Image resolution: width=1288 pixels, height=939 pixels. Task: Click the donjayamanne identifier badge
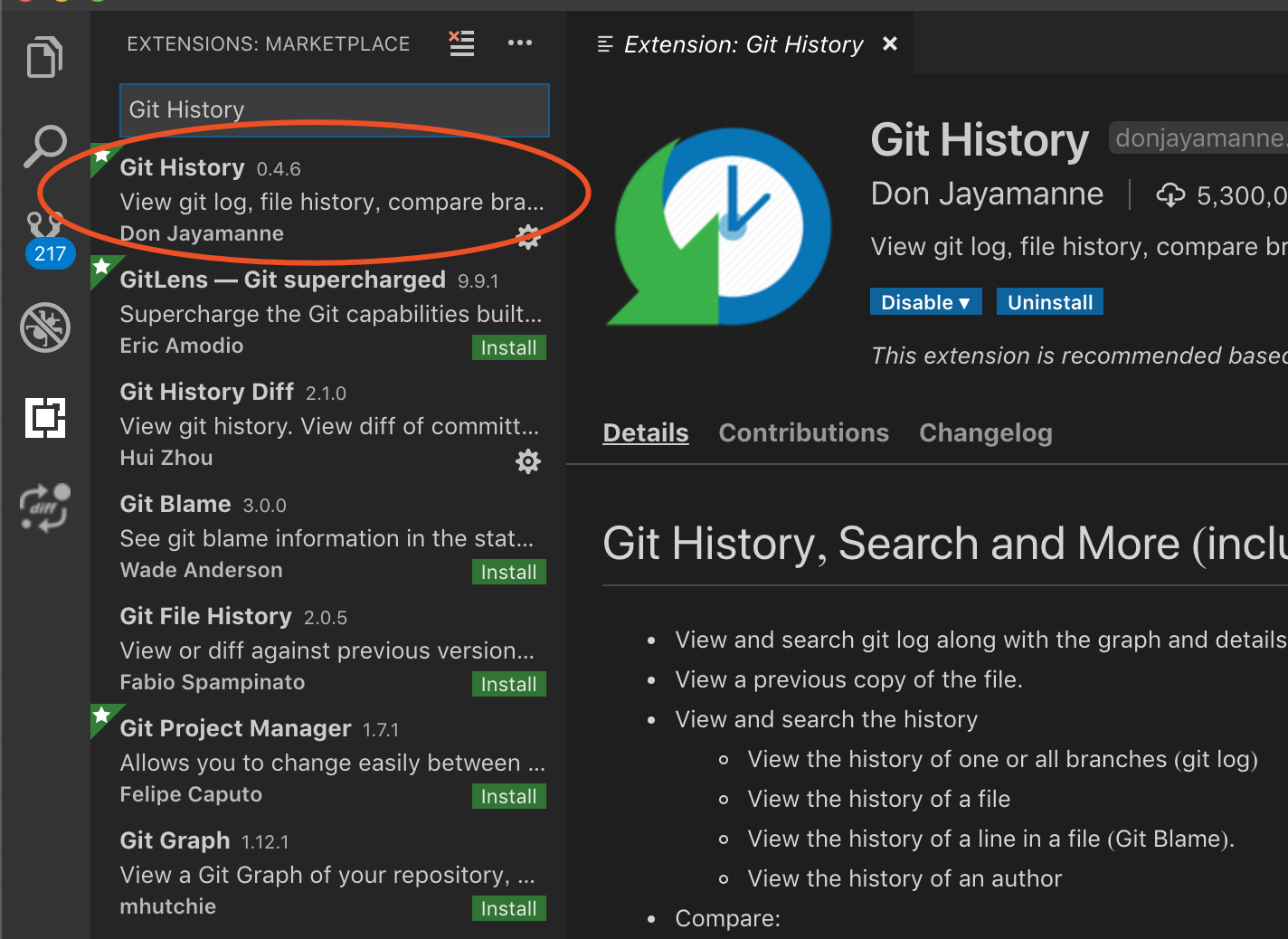click(1198, 138)
